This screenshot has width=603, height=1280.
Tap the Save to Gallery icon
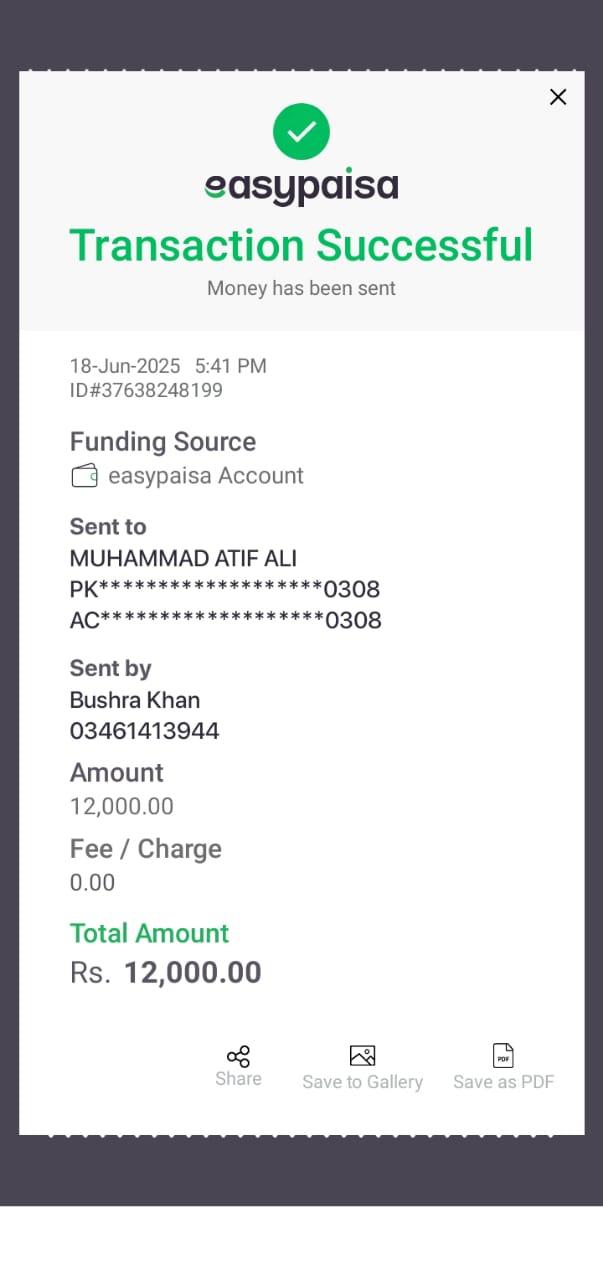point(362,1055)
